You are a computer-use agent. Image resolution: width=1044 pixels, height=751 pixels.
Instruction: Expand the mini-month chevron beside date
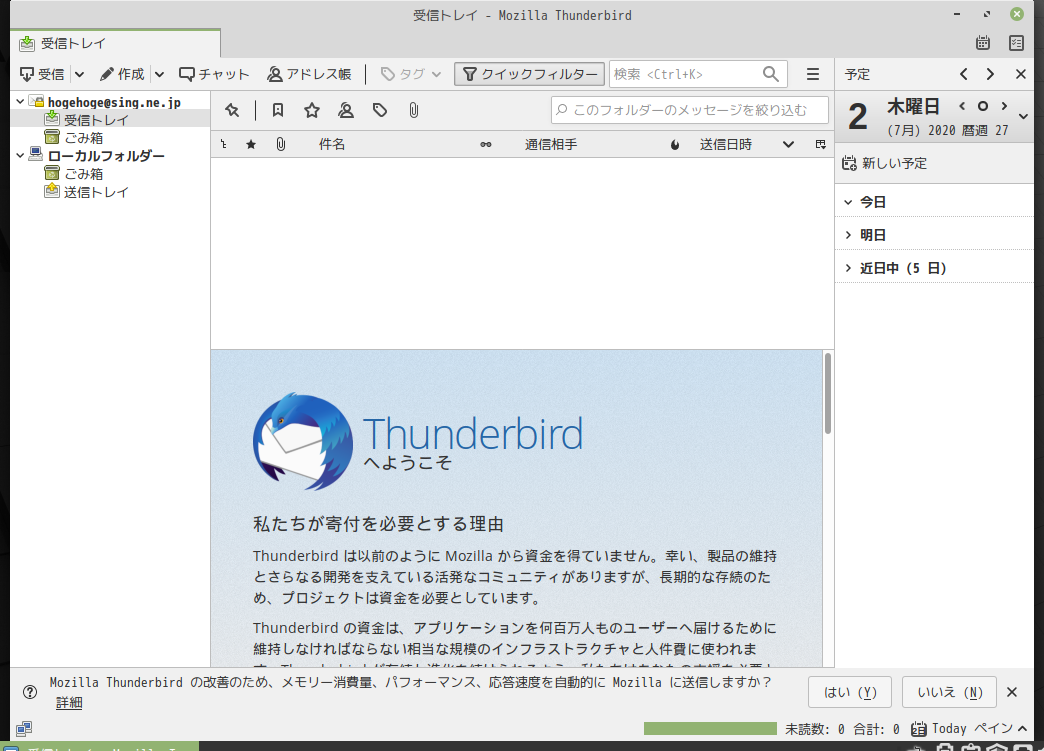click(x=1024, y=117)
